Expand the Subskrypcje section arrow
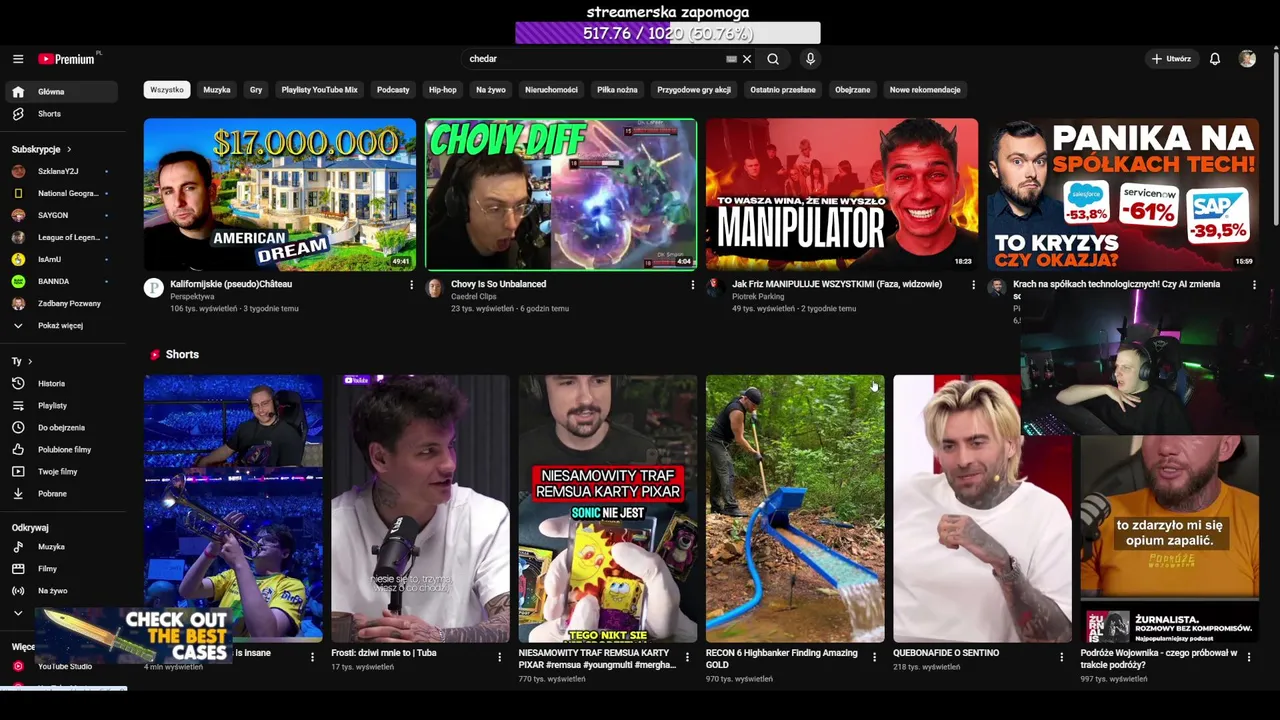 [x=69, y=149]
